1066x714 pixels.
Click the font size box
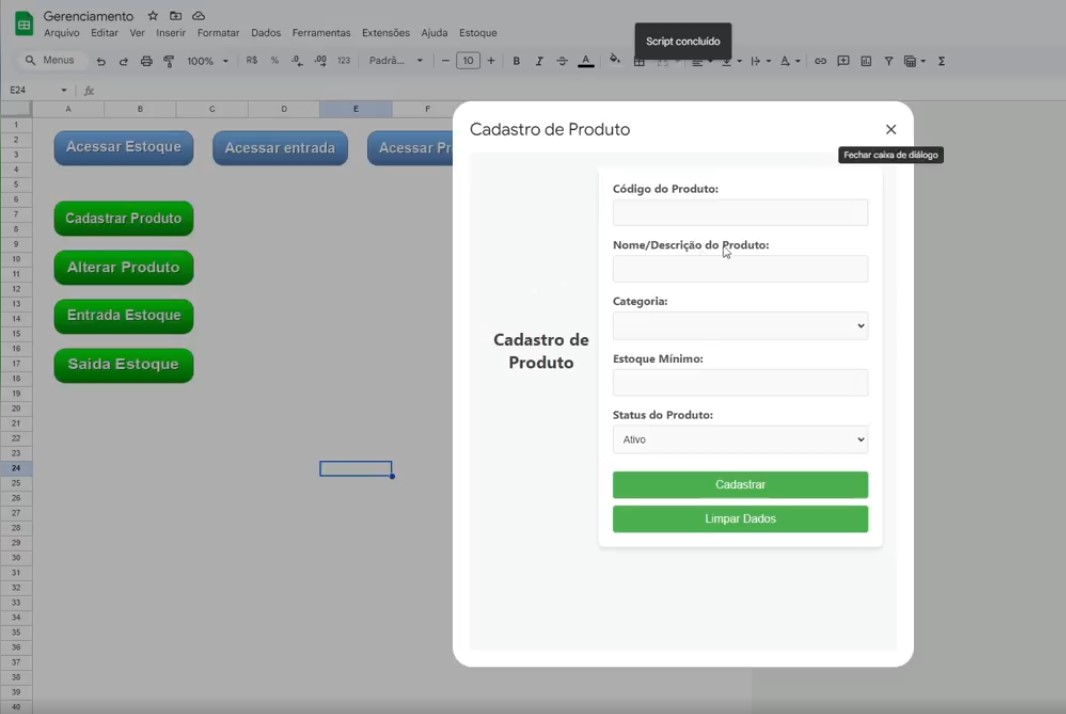coord(468,61)
